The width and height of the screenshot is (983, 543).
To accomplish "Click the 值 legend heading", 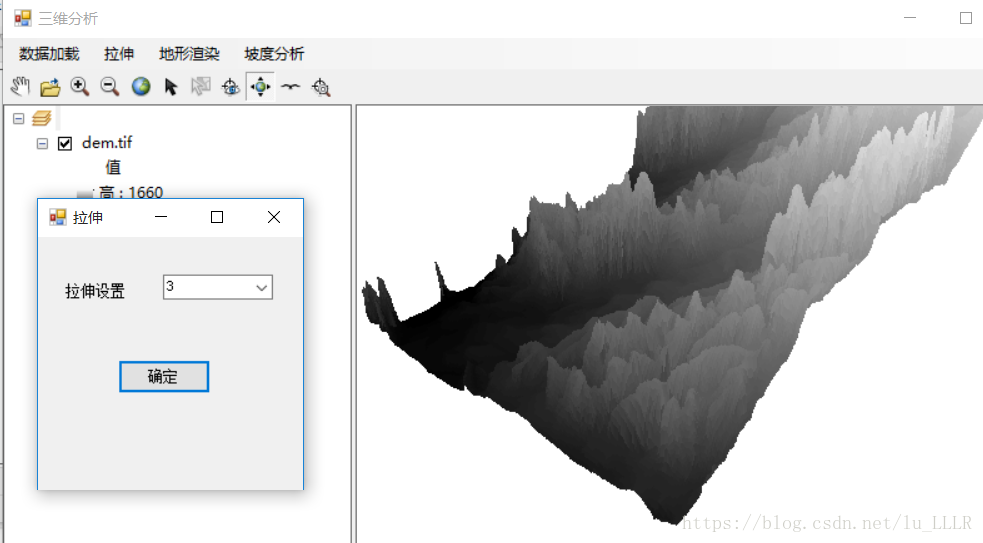I will [113, 167].
